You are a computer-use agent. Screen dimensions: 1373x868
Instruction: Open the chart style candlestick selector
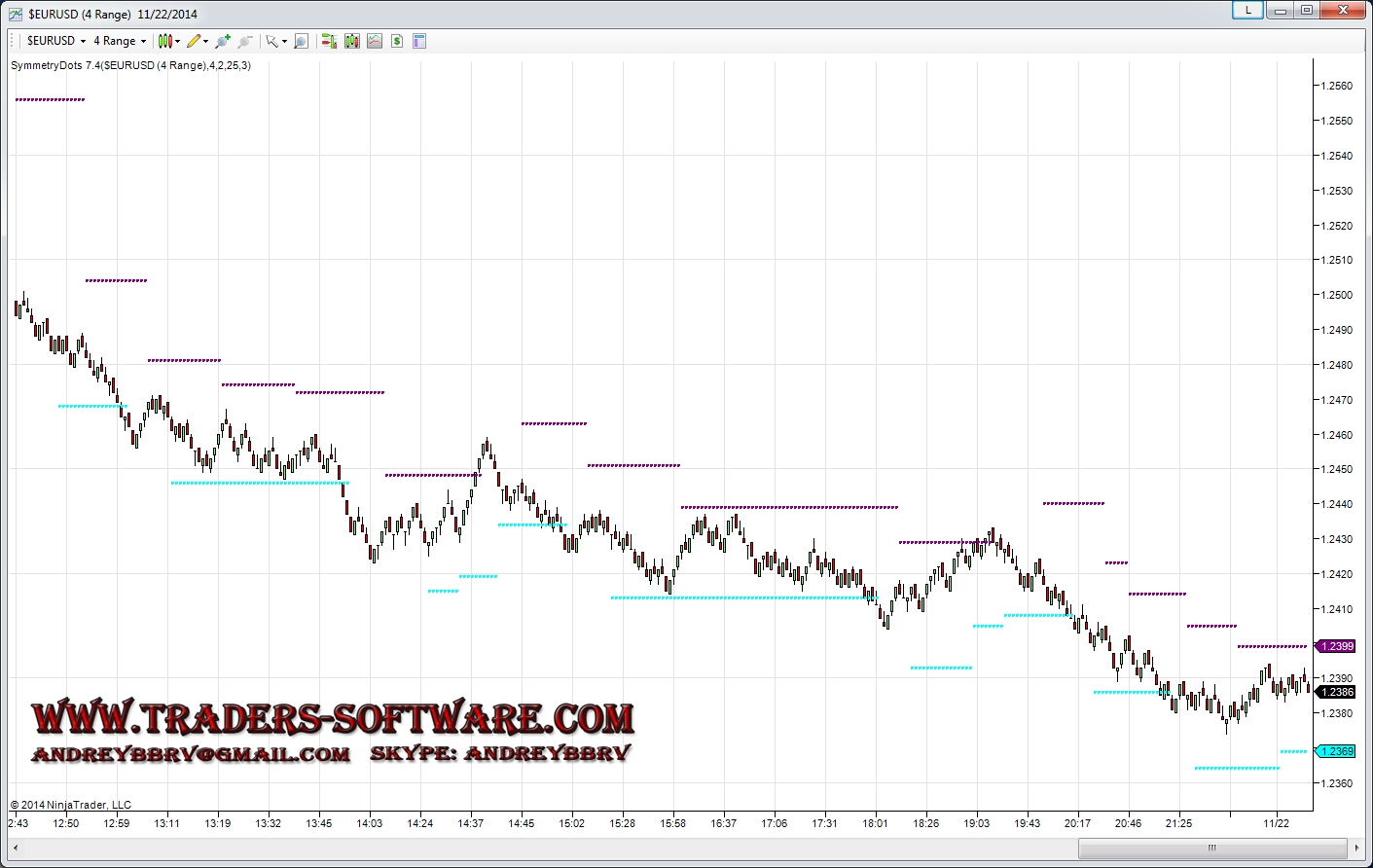pos(165,41)
